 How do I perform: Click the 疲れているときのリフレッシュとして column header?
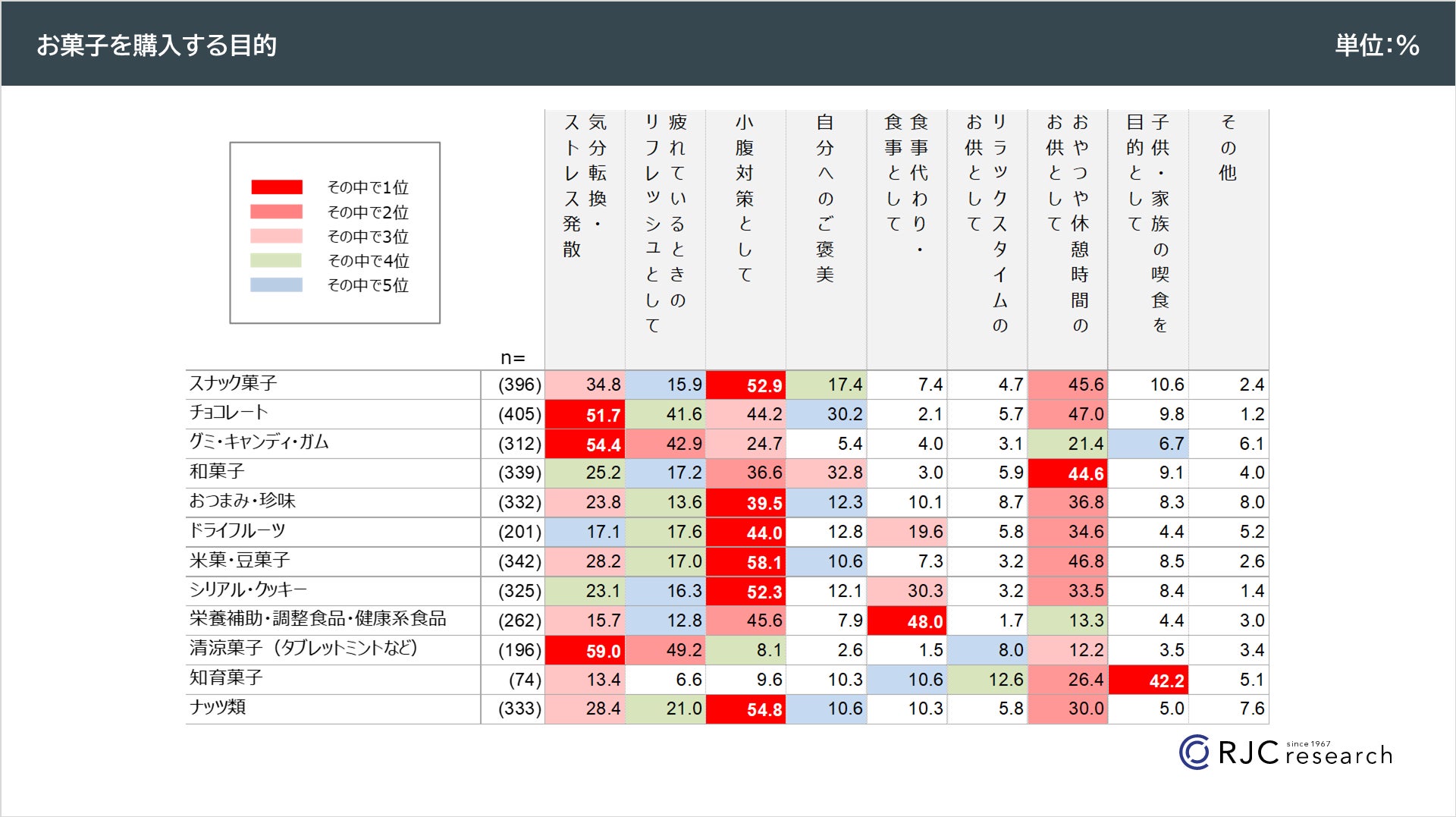(x=665, y=240)
